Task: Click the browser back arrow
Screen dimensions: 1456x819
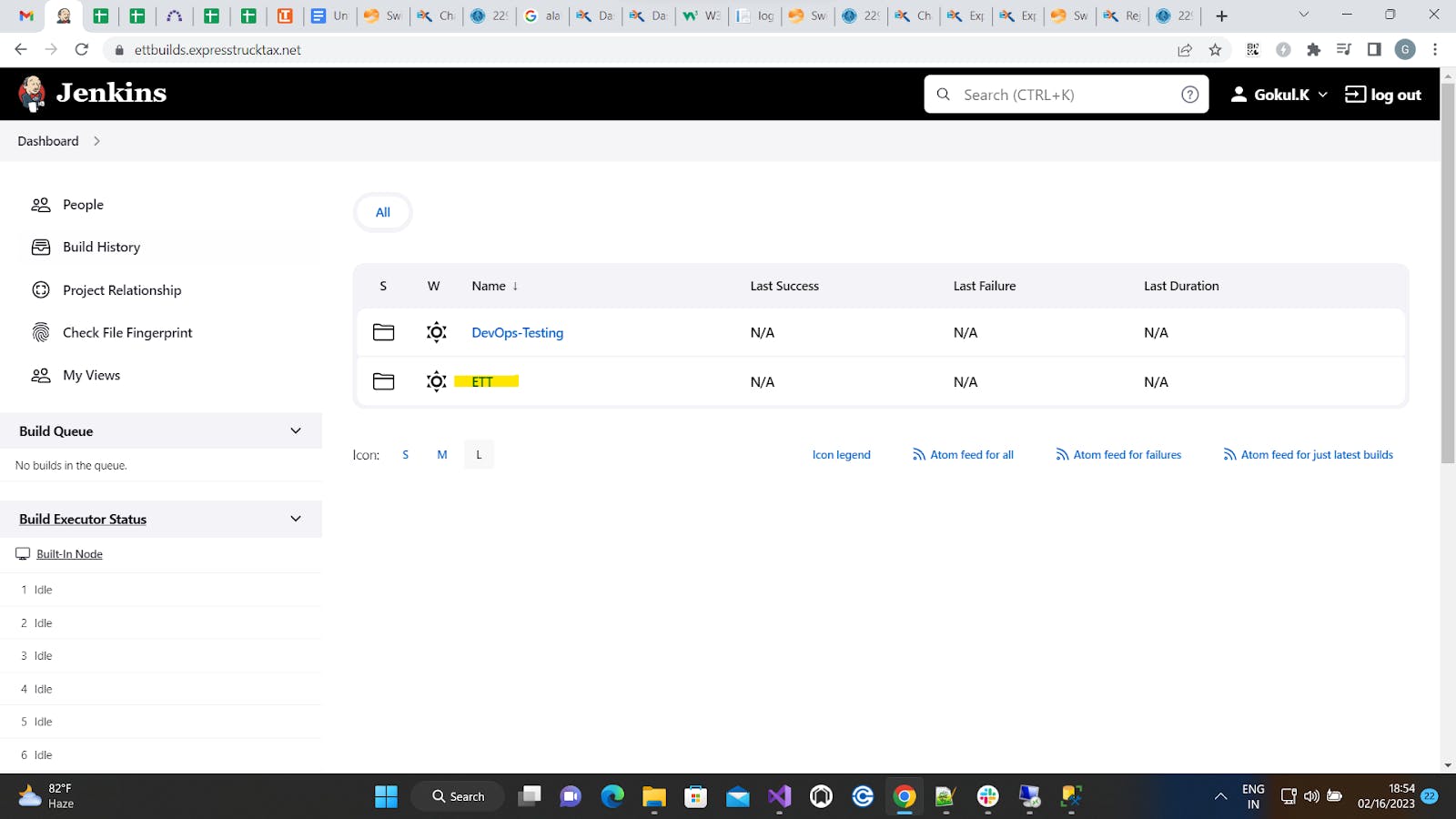Action: click(21, 50)
